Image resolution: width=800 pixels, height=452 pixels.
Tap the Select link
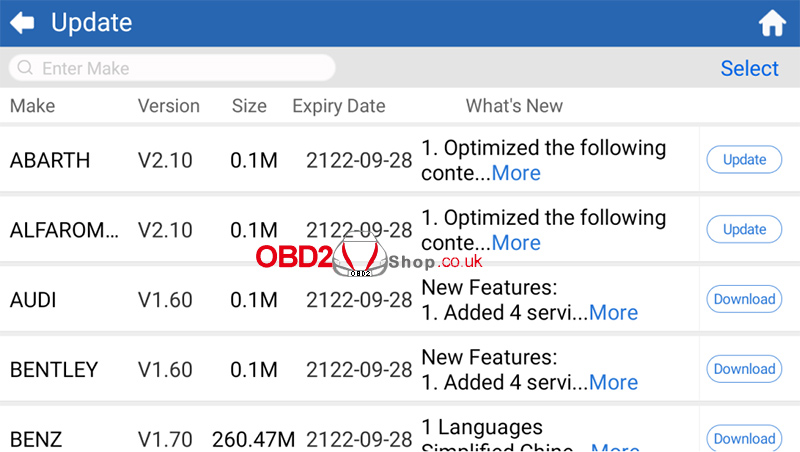pos(749,68)
